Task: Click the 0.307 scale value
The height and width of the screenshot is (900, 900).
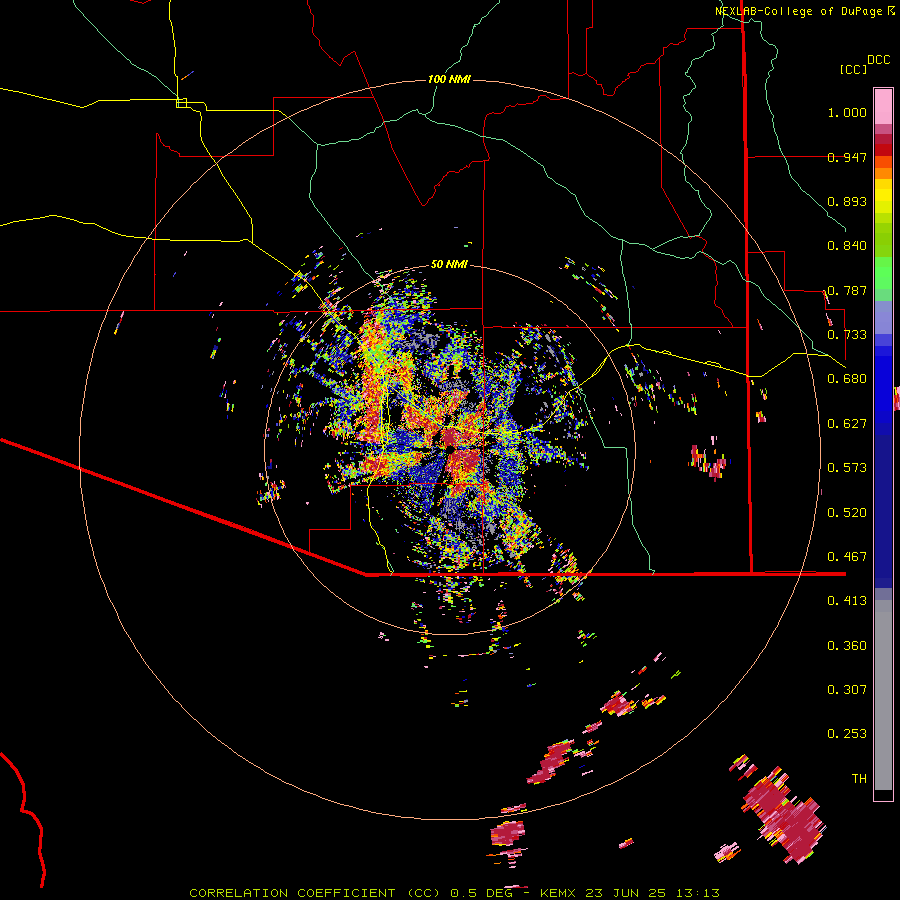Action: pos(847,690)
